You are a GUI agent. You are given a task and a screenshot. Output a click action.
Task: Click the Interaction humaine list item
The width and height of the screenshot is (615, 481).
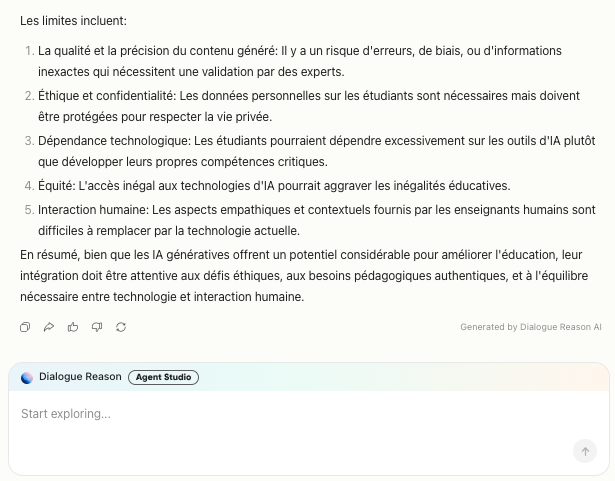click(x=300, y=220)
